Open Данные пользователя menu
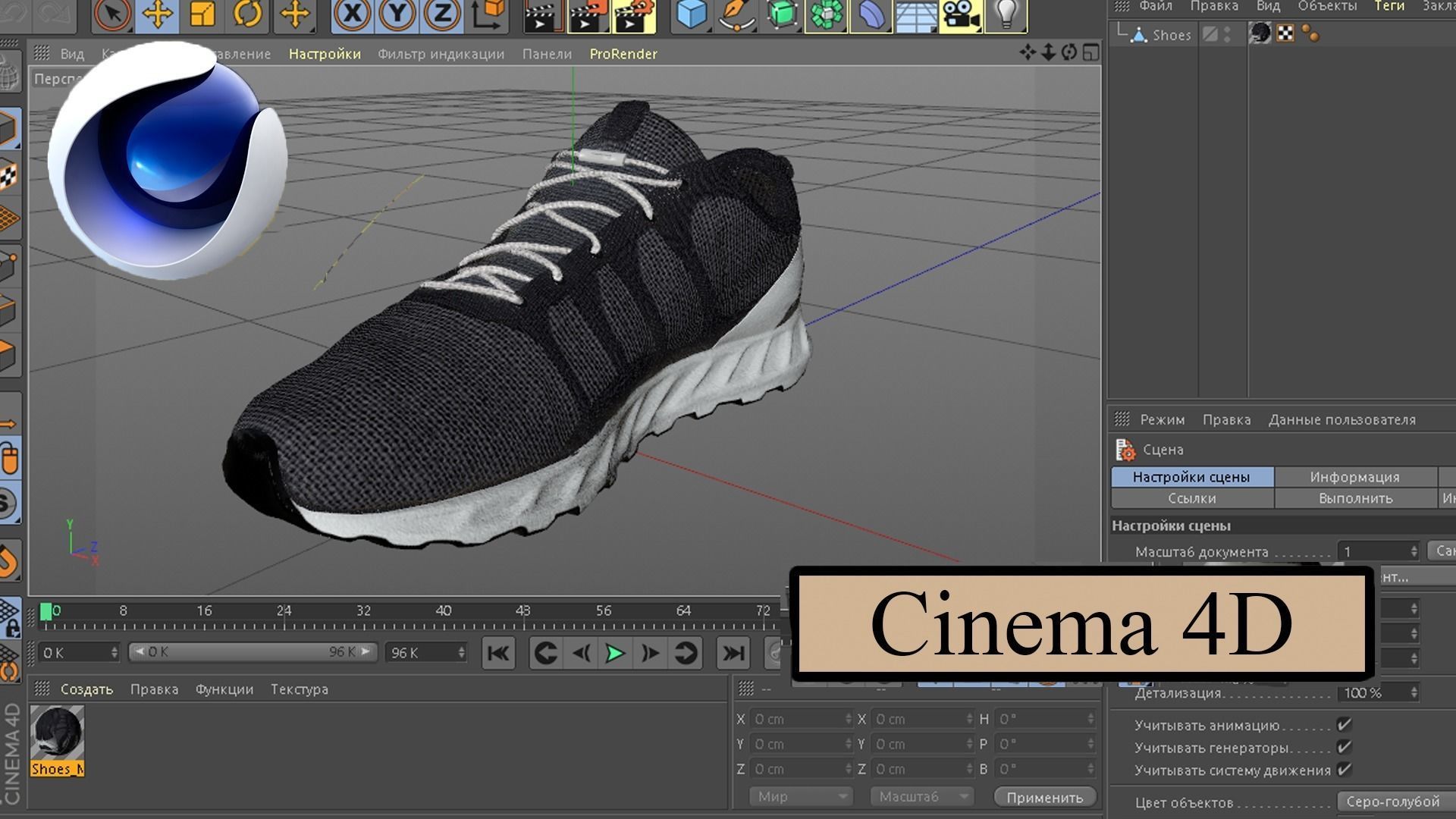This screenshot has height=819, width=1456. [x=1342, y=419]
